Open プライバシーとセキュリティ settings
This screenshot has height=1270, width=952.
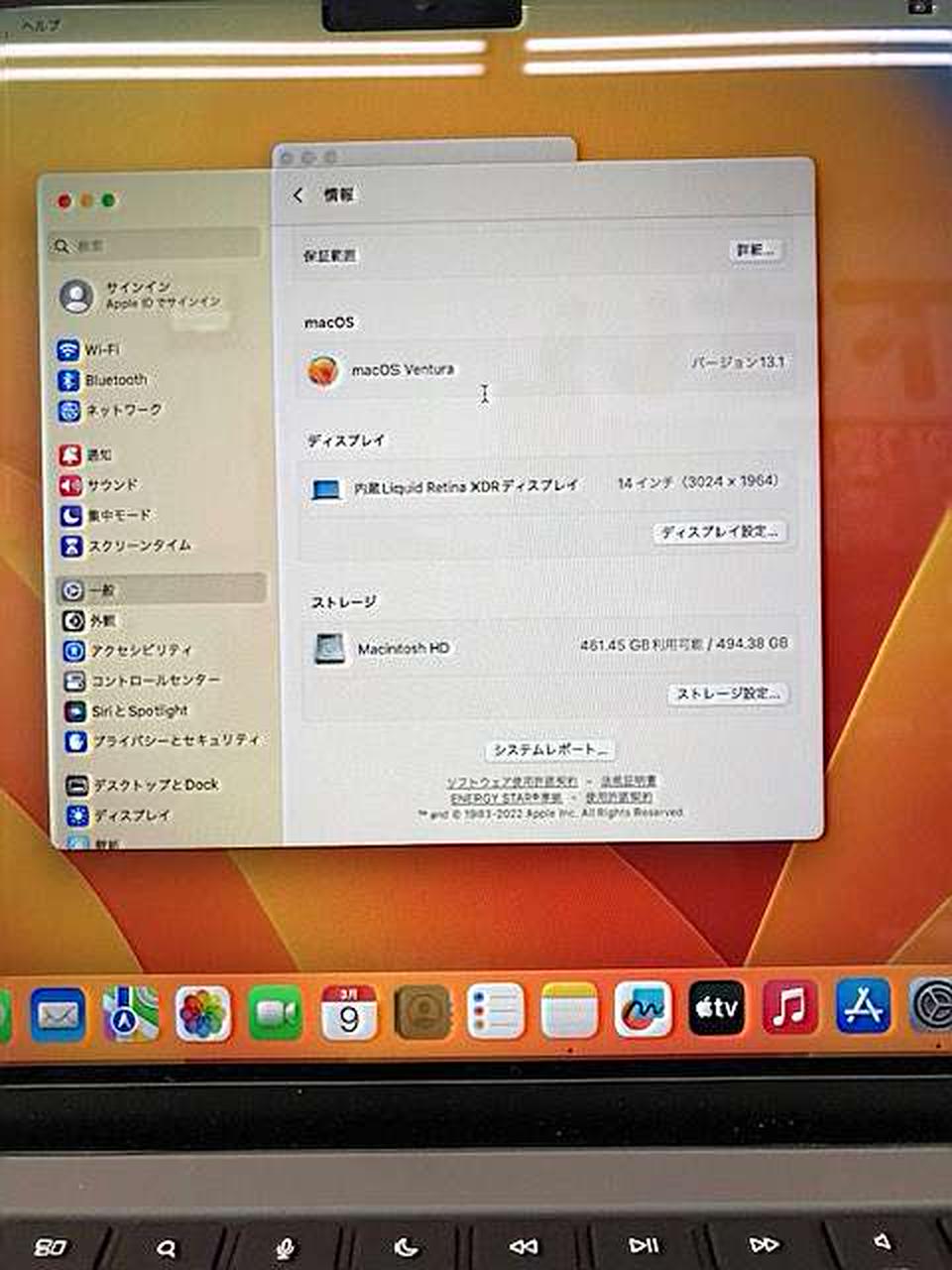click(174, 741)
